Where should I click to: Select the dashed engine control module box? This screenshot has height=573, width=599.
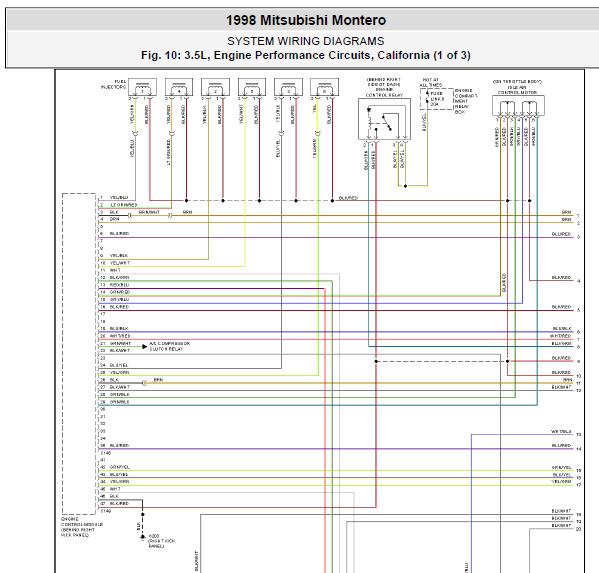79,354
